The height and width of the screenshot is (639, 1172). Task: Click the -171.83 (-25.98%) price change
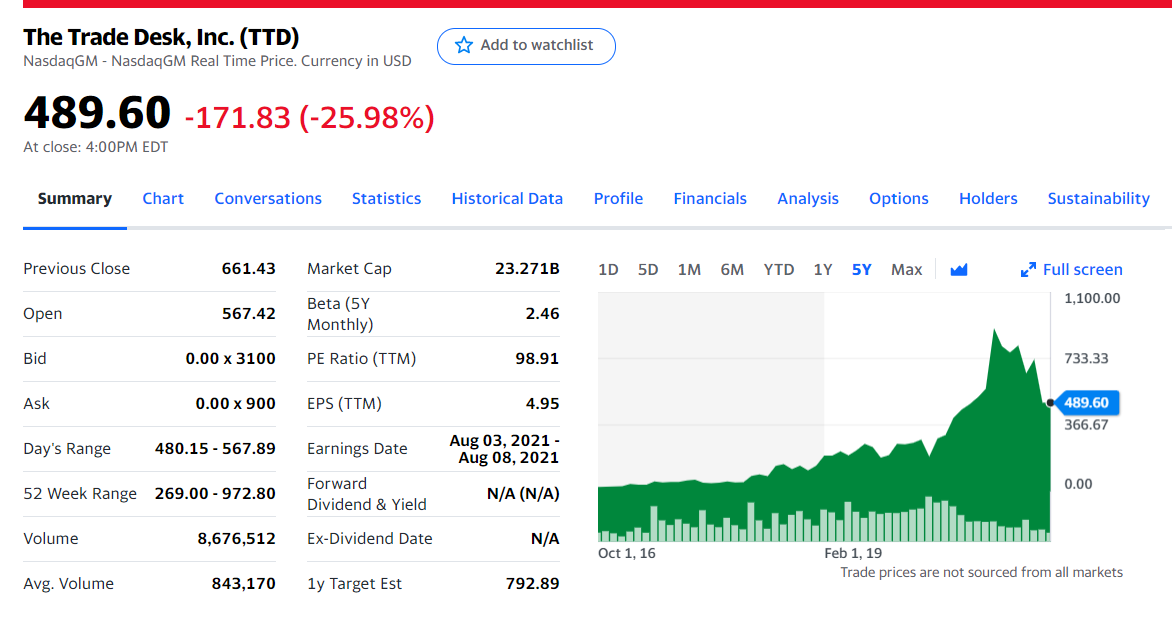click(x=309, y=117)
